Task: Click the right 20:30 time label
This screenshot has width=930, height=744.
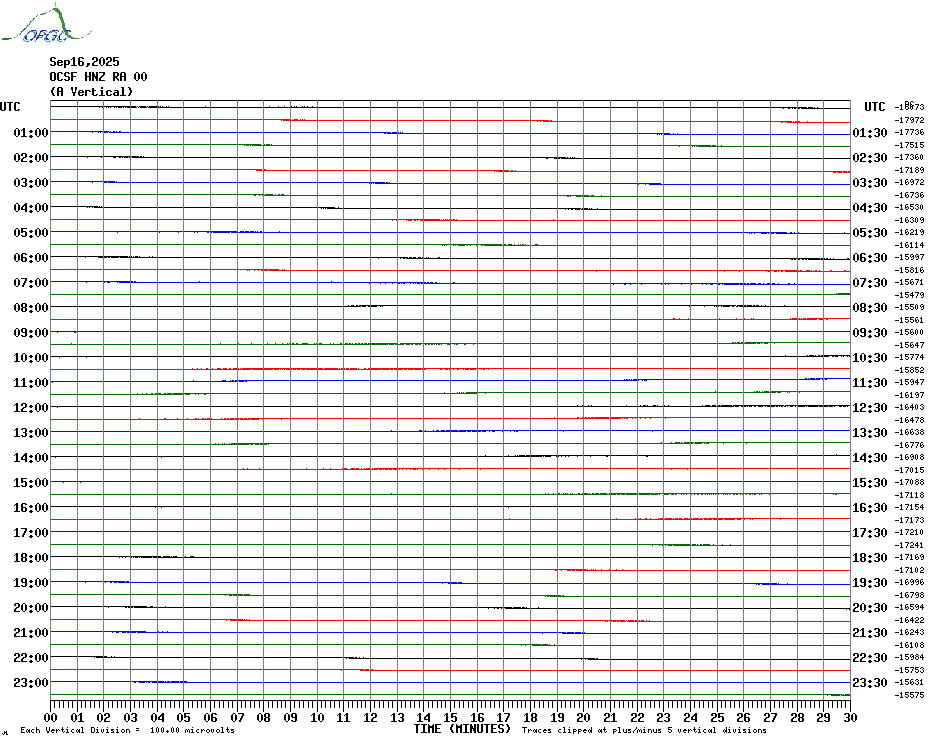Action: pyautogui.click(x=870, y=608)
